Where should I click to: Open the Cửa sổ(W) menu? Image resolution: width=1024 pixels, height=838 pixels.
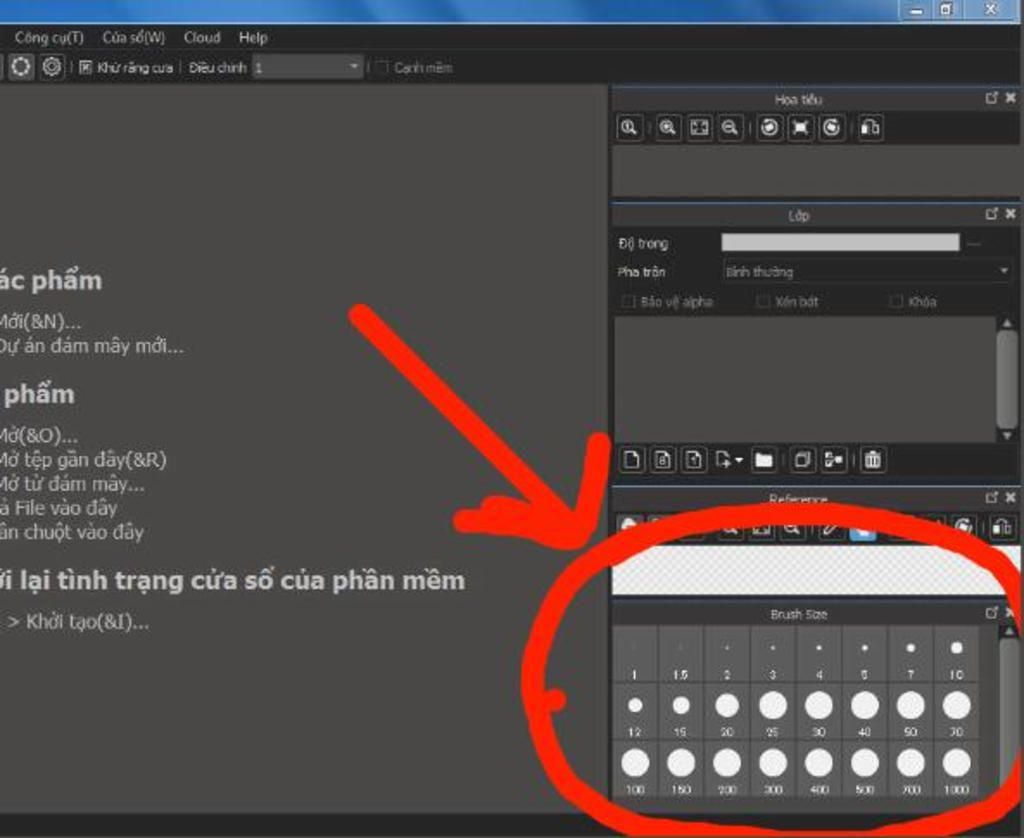[x=134, y=38]
